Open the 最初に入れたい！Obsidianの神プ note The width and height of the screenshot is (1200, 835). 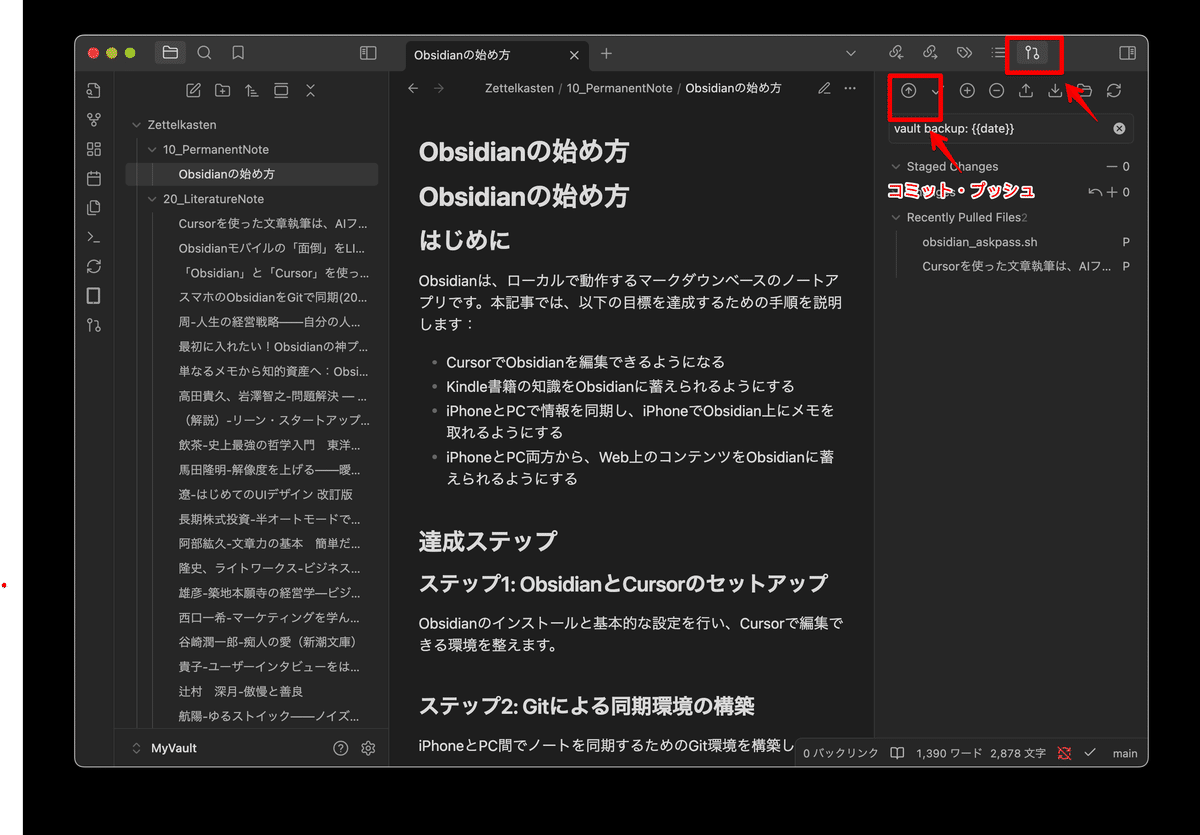click(x=274, y=347)
